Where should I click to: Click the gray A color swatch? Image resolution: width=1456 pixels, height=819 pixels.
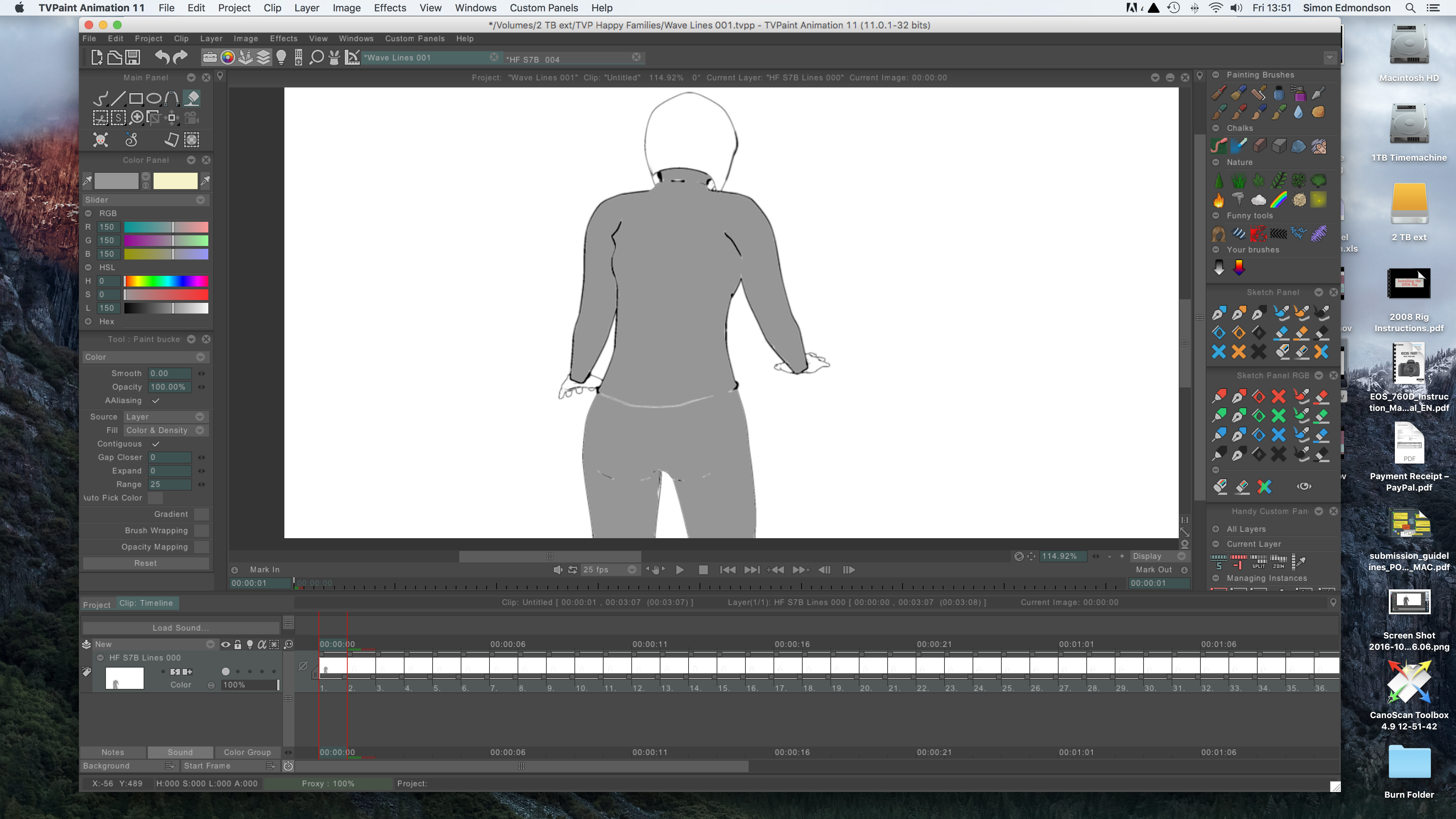coord(116,181)
